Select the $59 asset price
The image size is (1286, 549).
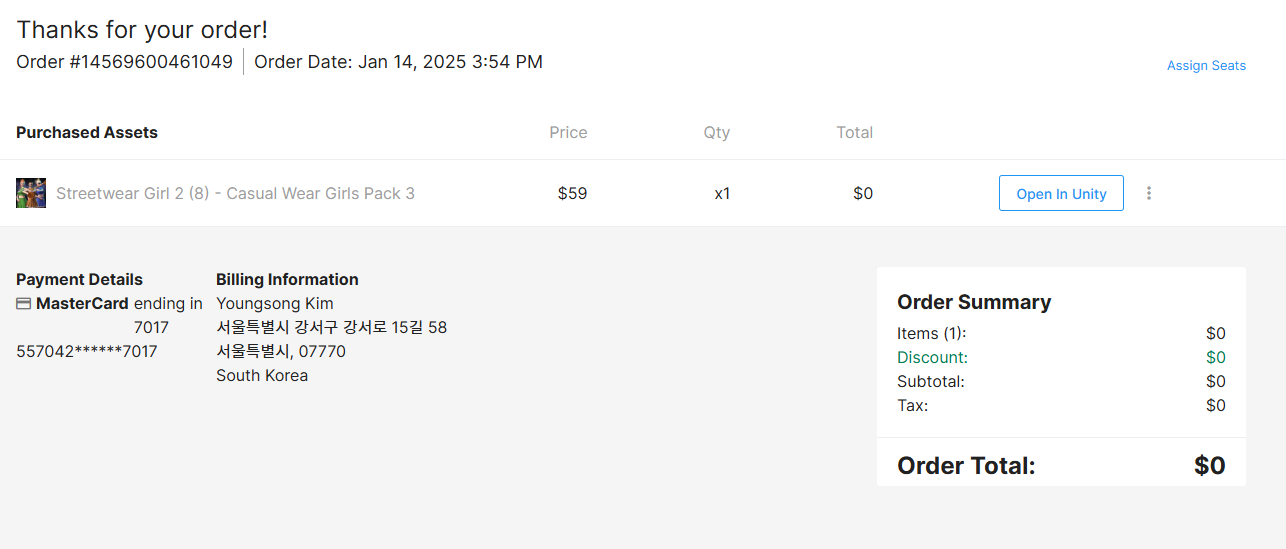click(x=572, y=194)
